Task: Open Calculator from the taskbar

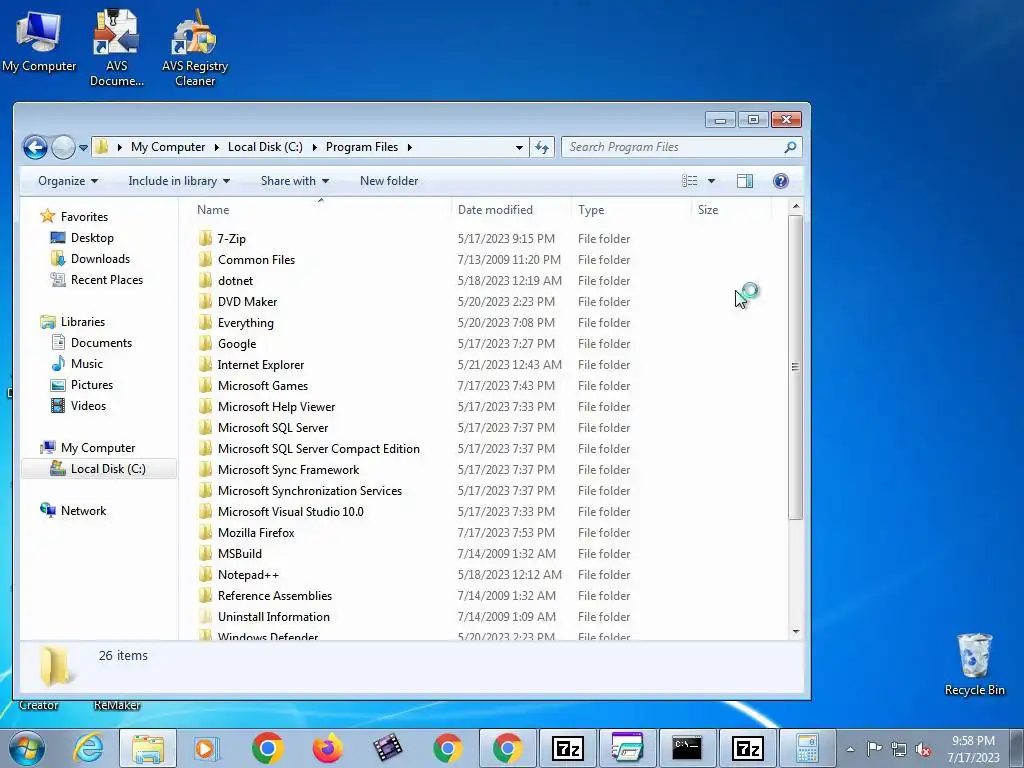Action: tap(807, 748)
